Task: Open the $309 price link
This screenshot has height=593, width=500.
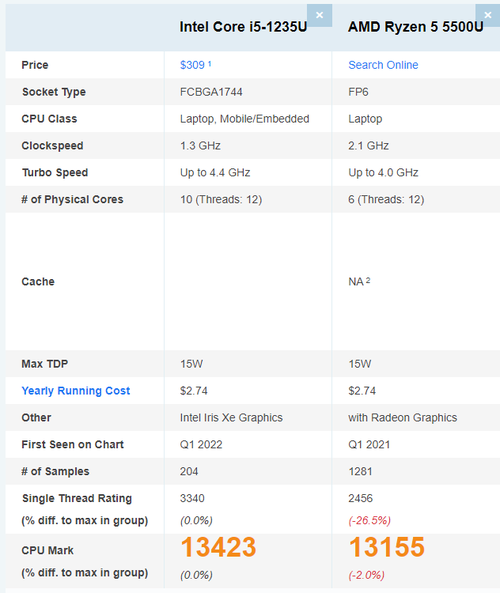Action: pyautogui.click(x=192, y=65)
